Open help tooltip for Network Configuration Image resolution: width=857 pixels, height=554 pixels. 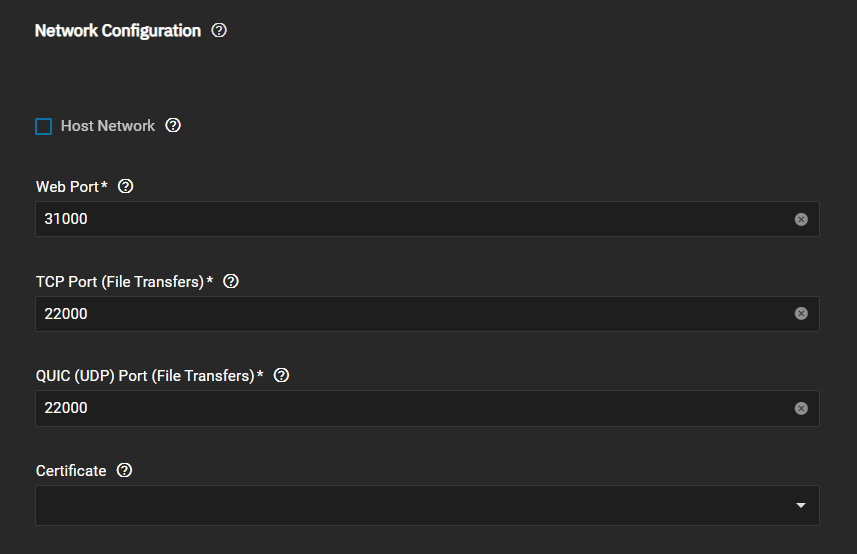219,31
